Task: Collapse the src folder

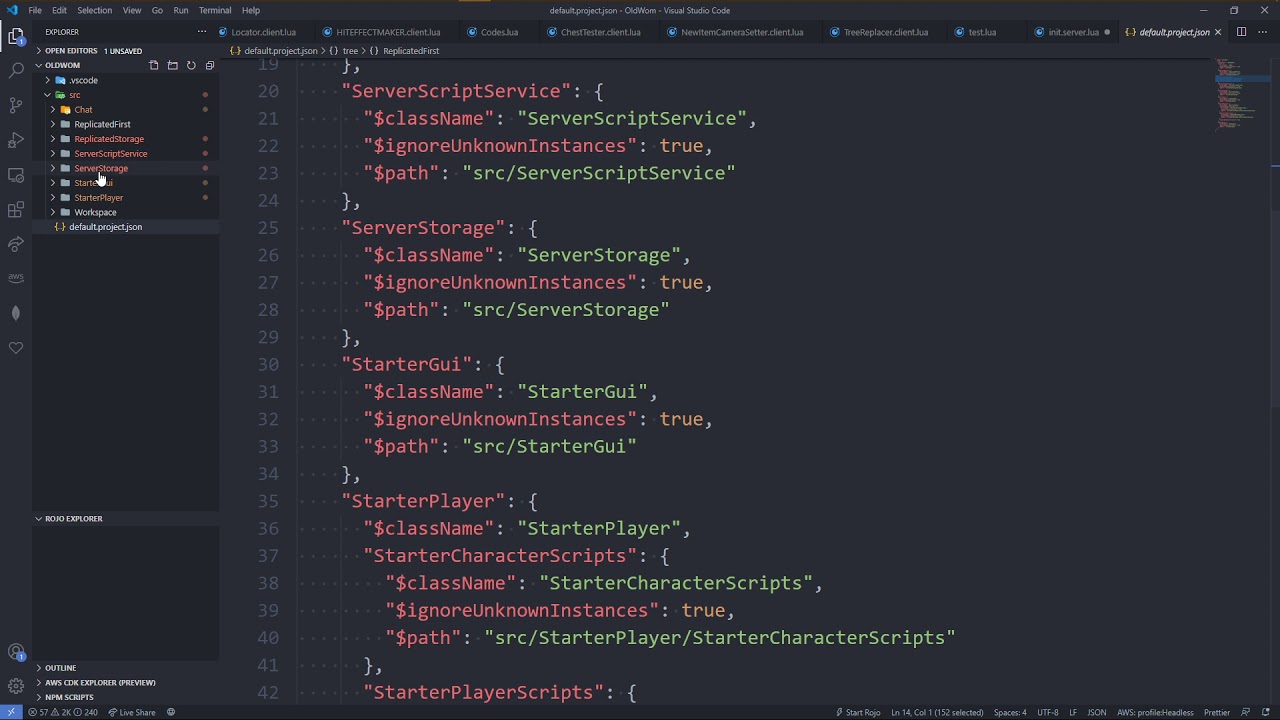Action: pos(75,95)
